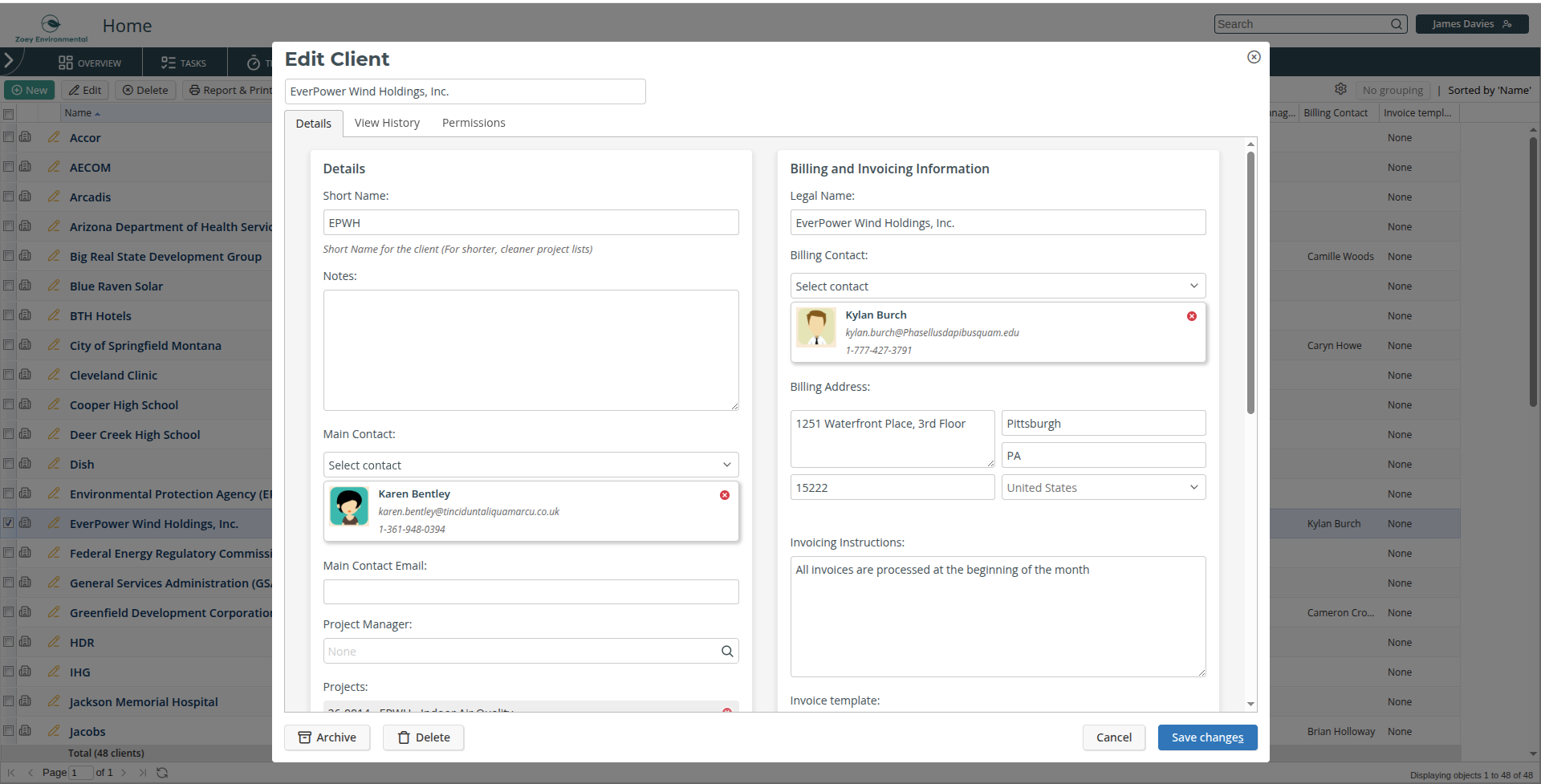Click Save changes button
Image resolution: width=1541 pixels, height=784 pixels.
[1207, 737]
